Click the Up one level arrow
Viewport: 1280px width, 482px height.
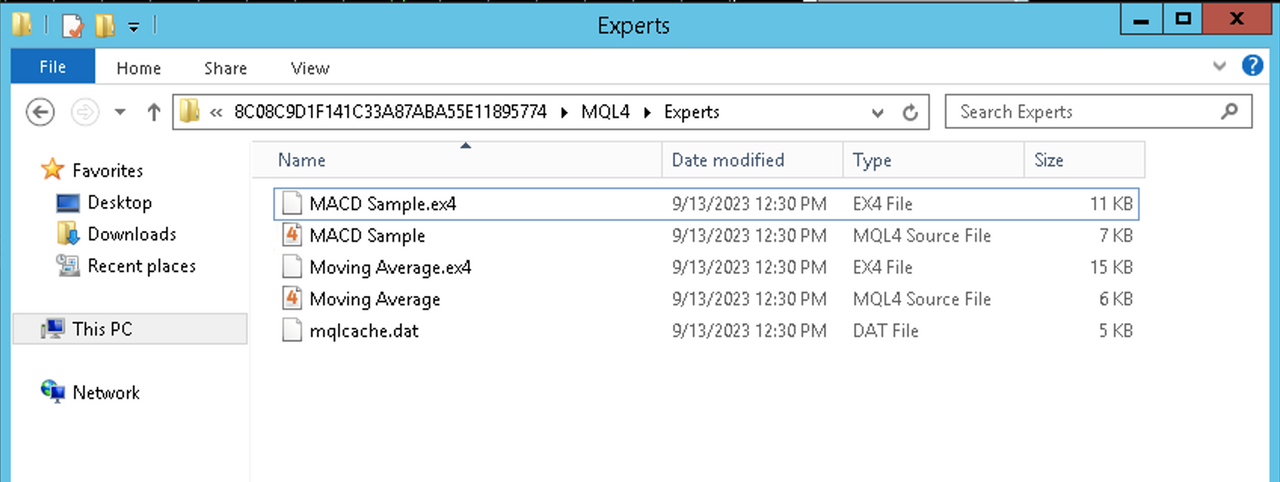153,113
